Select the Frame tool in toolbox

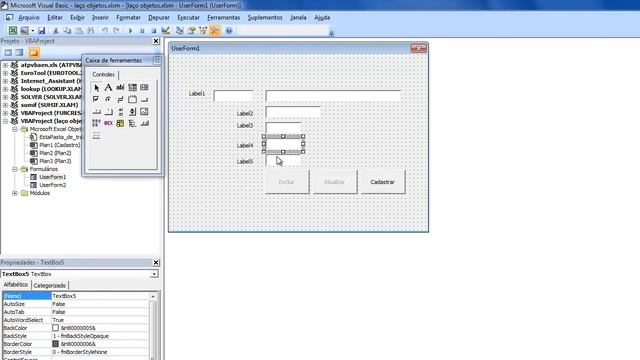click(x=132, y=99)
